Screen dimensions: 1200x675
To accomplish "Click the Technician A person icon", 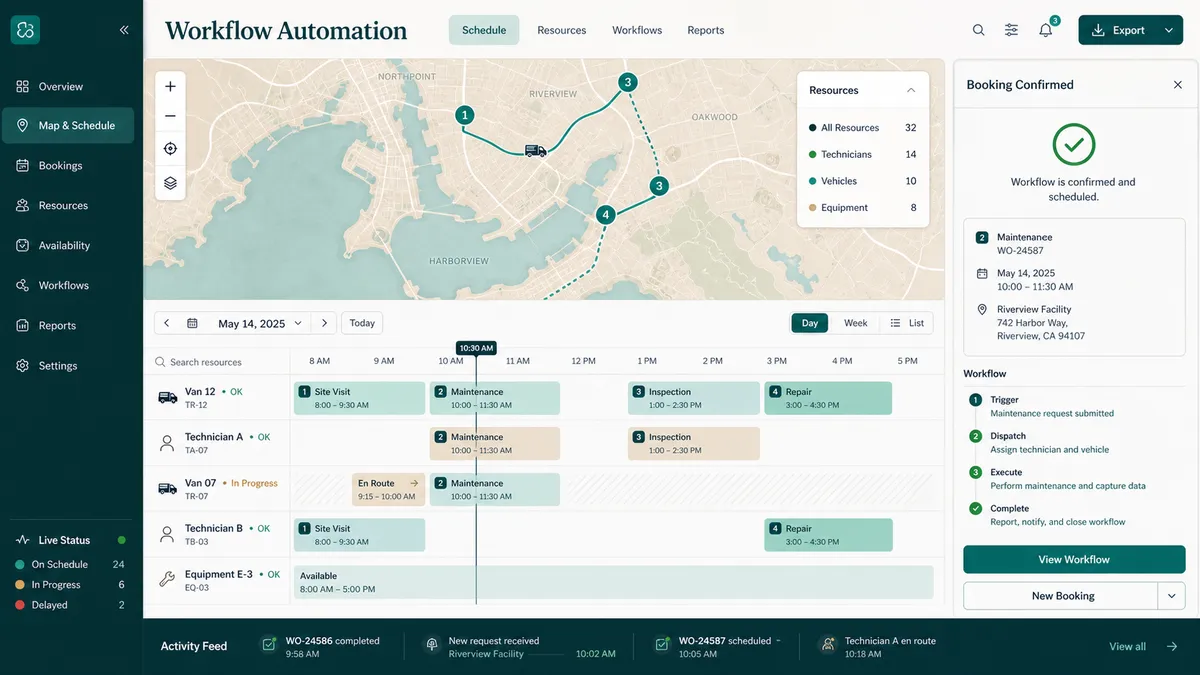I will click(167, 443).
